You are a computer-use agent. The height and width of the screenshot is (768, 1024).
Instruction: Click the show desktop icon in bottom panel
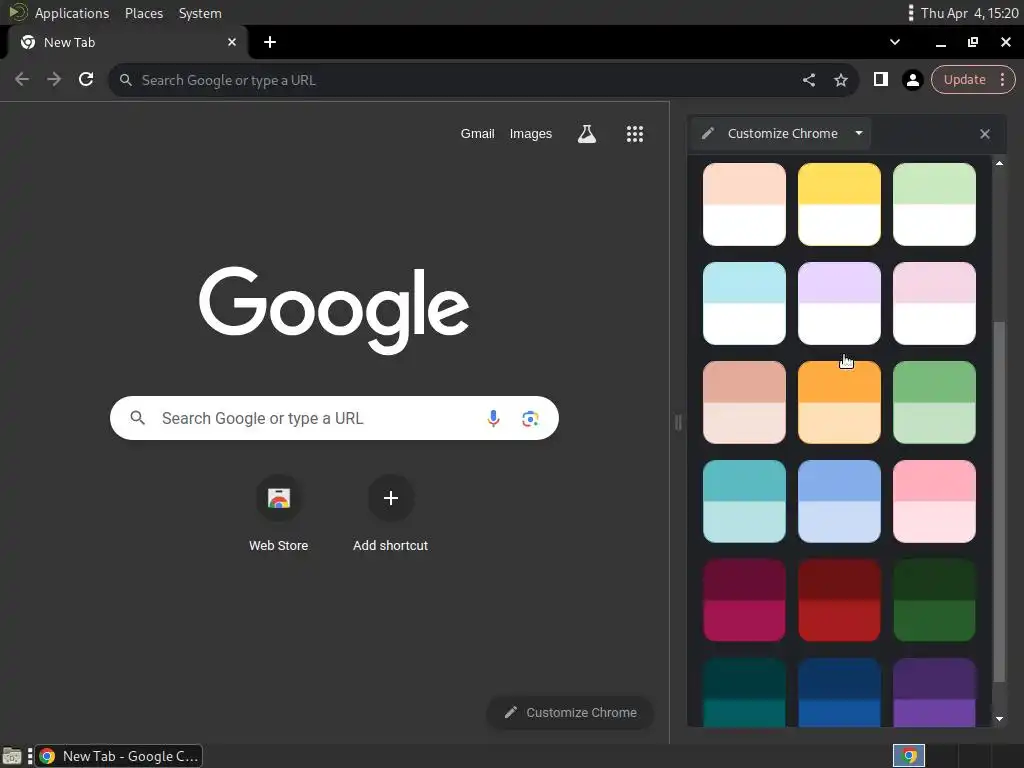pos(12,756)
